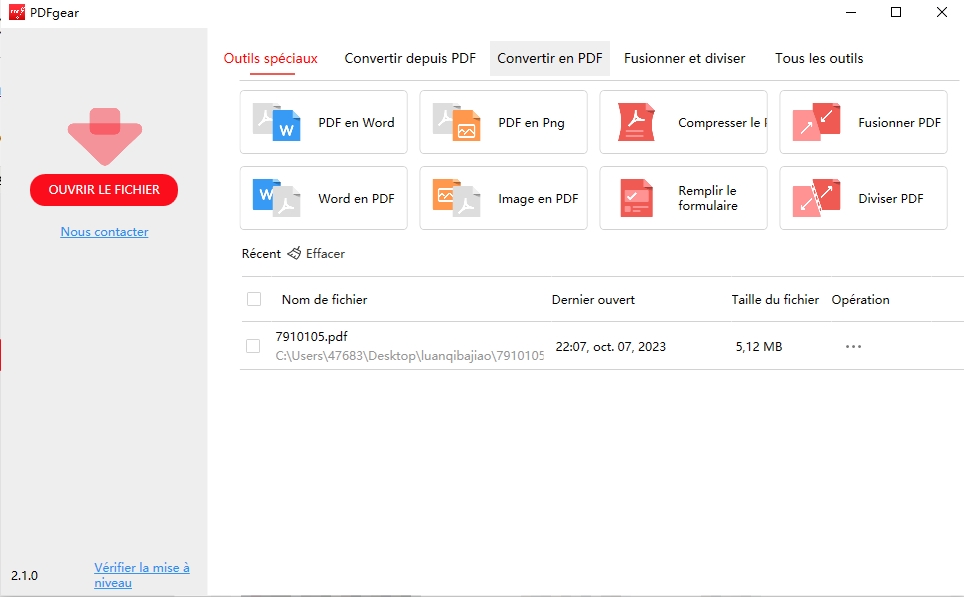Switch to the Tous les outils tab
This screenshot has width=964, height=597.
pyautogui.click(x=818, y=58)
